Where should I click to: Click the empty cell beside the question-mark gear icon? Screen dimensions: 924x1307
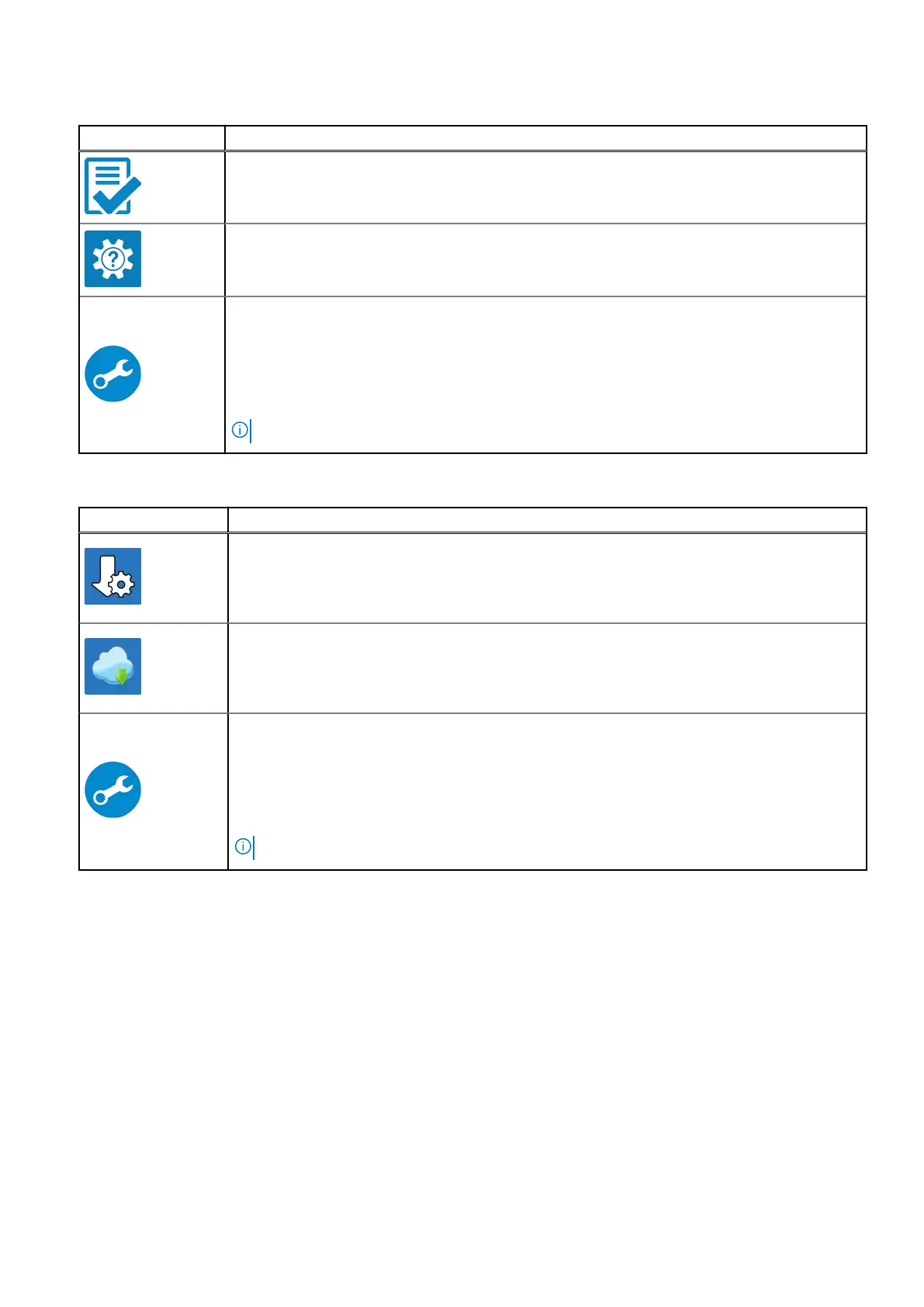(x=545, y=259)
